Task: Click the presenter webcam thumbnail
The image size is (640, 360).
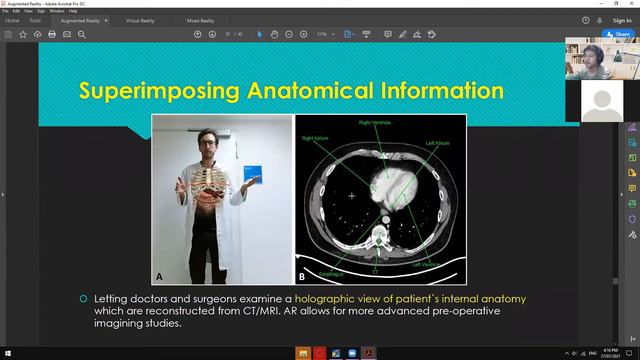Action: coord(602,58)
